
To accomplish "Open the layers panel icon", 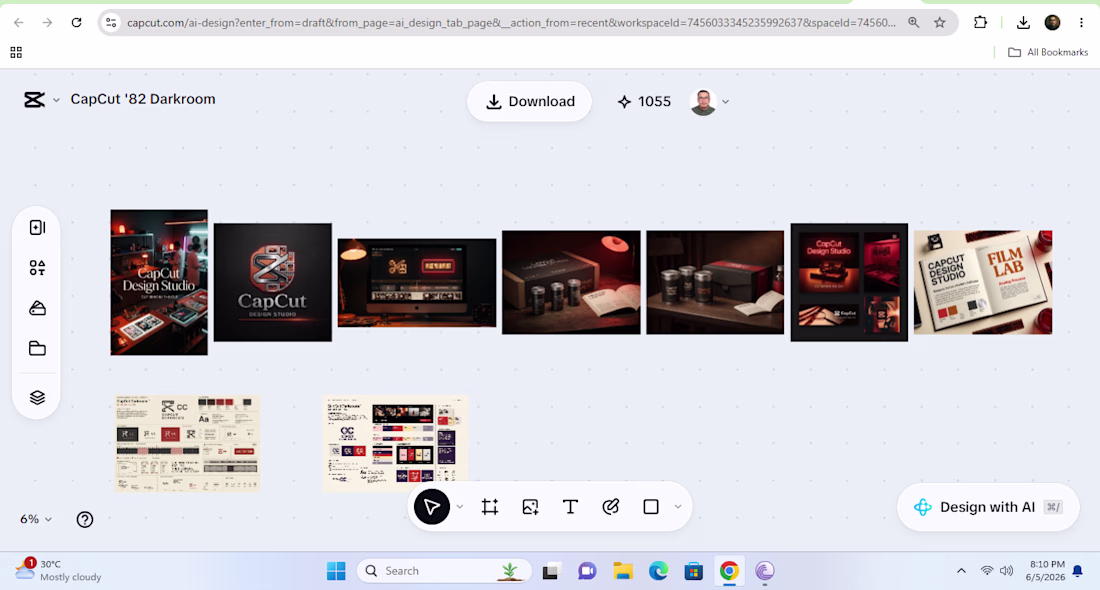I will [37, 398].
